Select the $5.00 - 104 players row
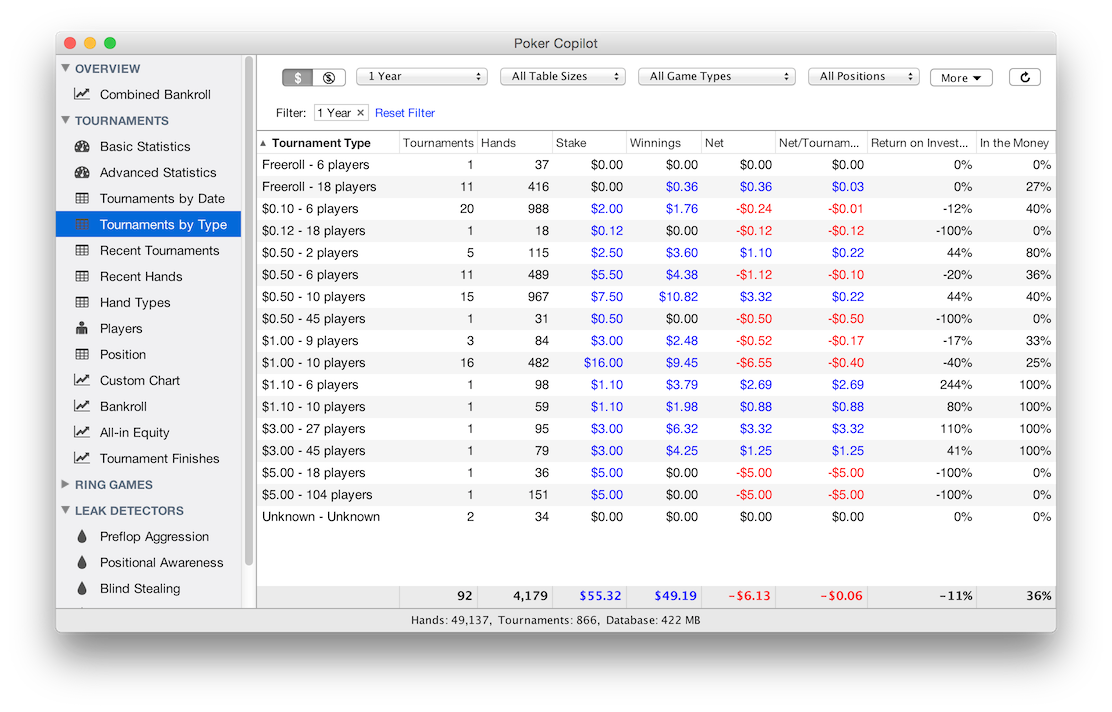This screenshot has width=1112, height=712. tap(656, 494)
